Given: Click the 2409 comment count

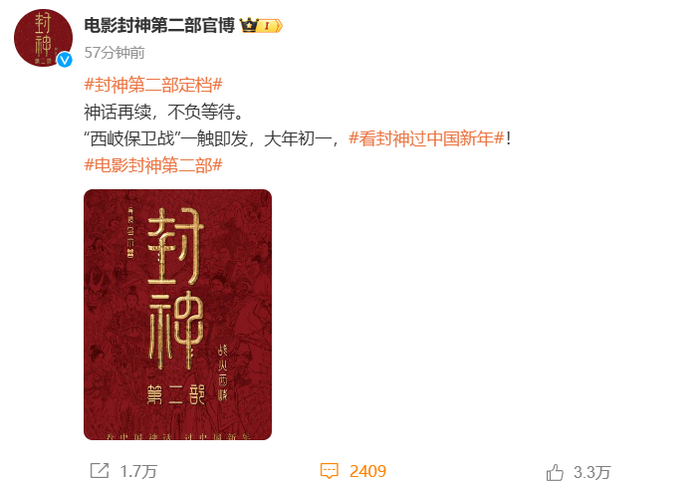Looking at the screenshot, I should coord(368,471).
